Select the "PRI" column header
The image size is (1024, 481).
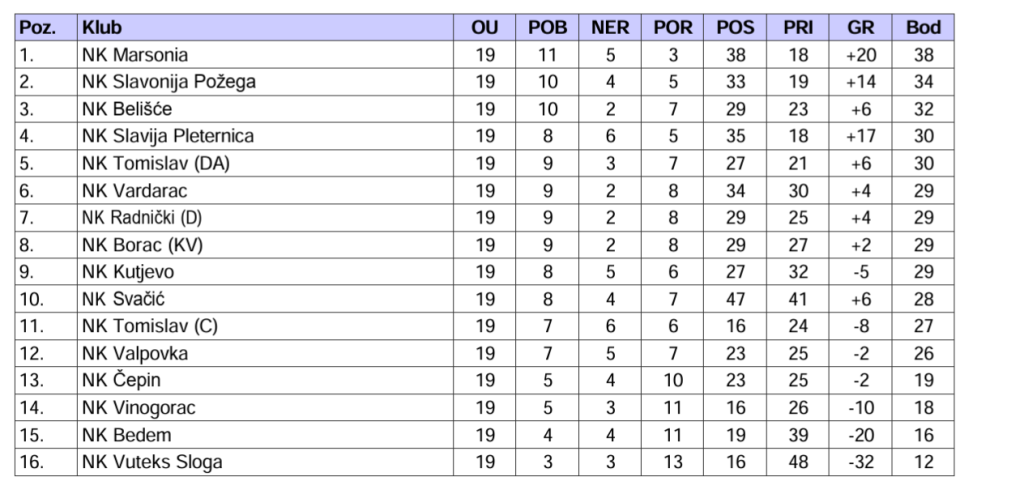tap(797, 28)
